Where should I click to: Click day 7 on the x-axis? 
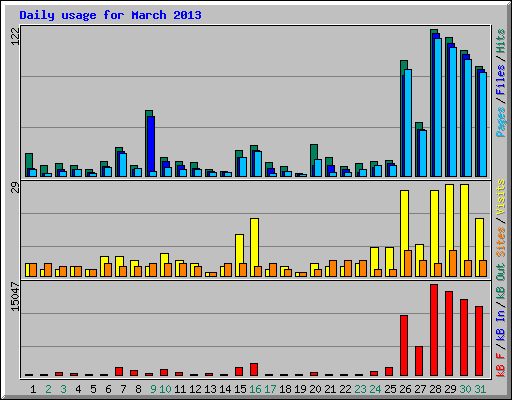click(123, 389)
